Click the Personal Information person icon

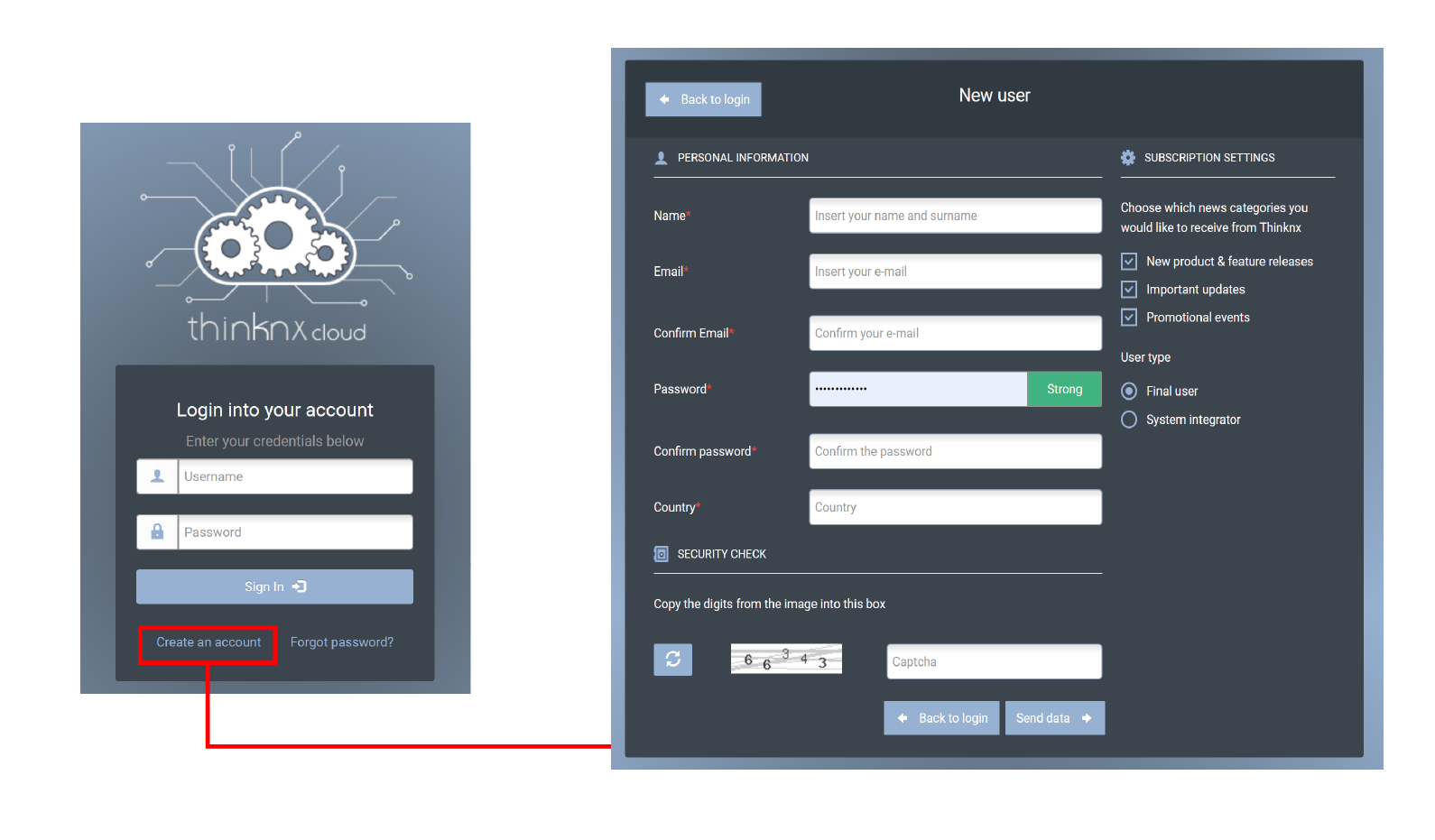(x=661, y=158)
